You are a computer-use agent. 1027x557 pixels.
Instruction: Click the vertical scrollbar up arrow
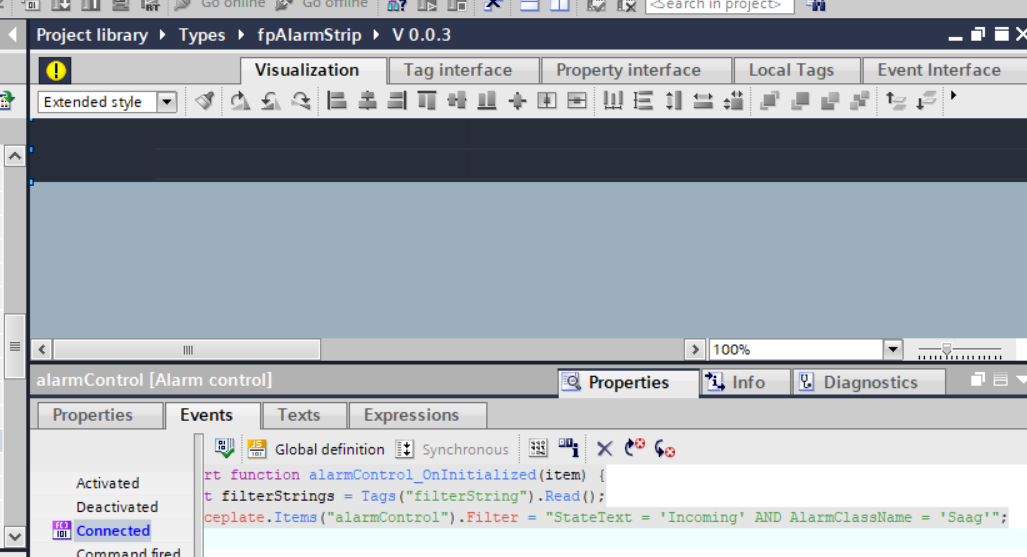pyautogui.click(x=15, y=157)
